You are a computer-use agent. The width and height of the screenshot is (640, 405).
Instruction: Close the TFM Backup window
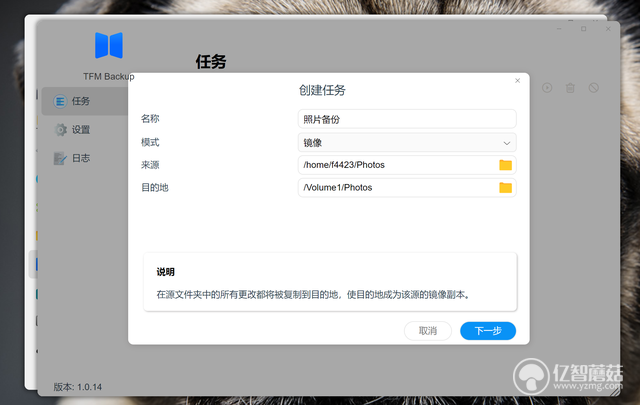point(608,29)
